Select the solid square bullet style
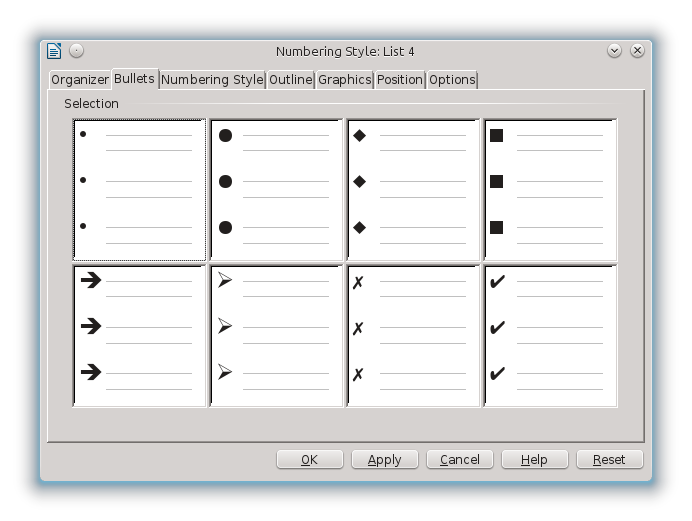This screenshot has width=692, height=521. (550, 190)
